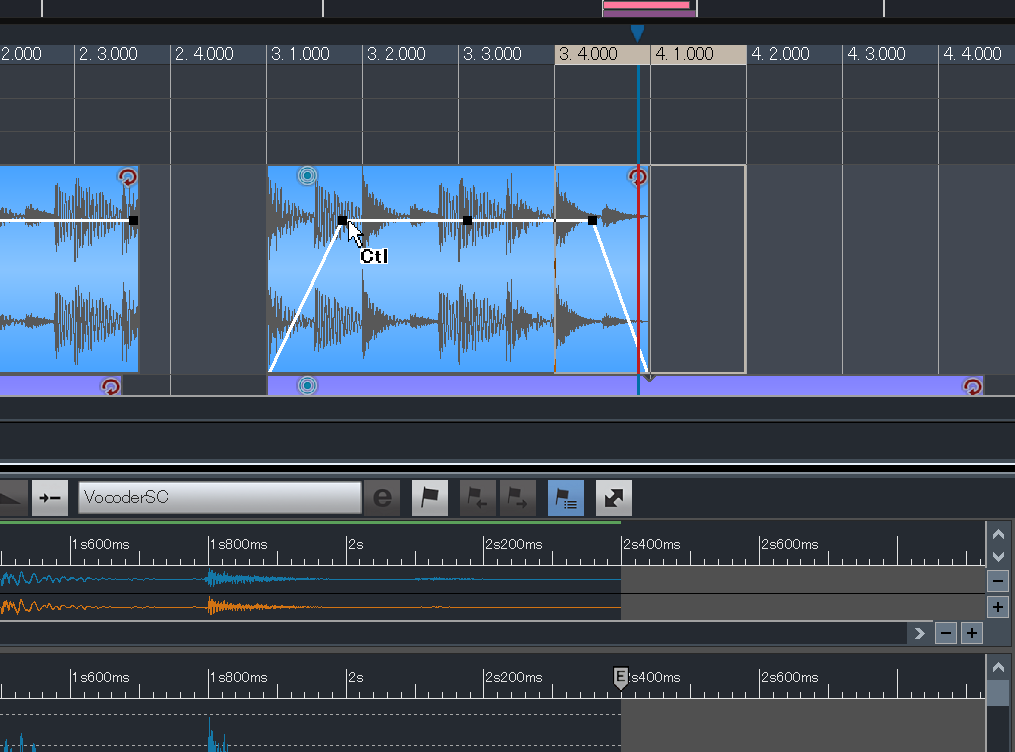The image size is (1015, 752).
Task: Toggle the highlighted marker list button
Action: tap(566, 497)
